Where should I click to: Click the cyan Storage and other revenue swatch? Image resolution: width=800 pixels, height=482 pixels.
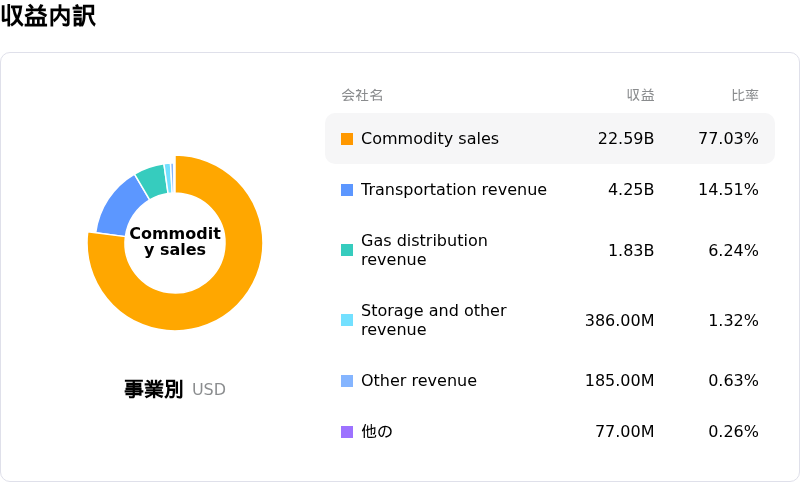click(x=347, y=320)
